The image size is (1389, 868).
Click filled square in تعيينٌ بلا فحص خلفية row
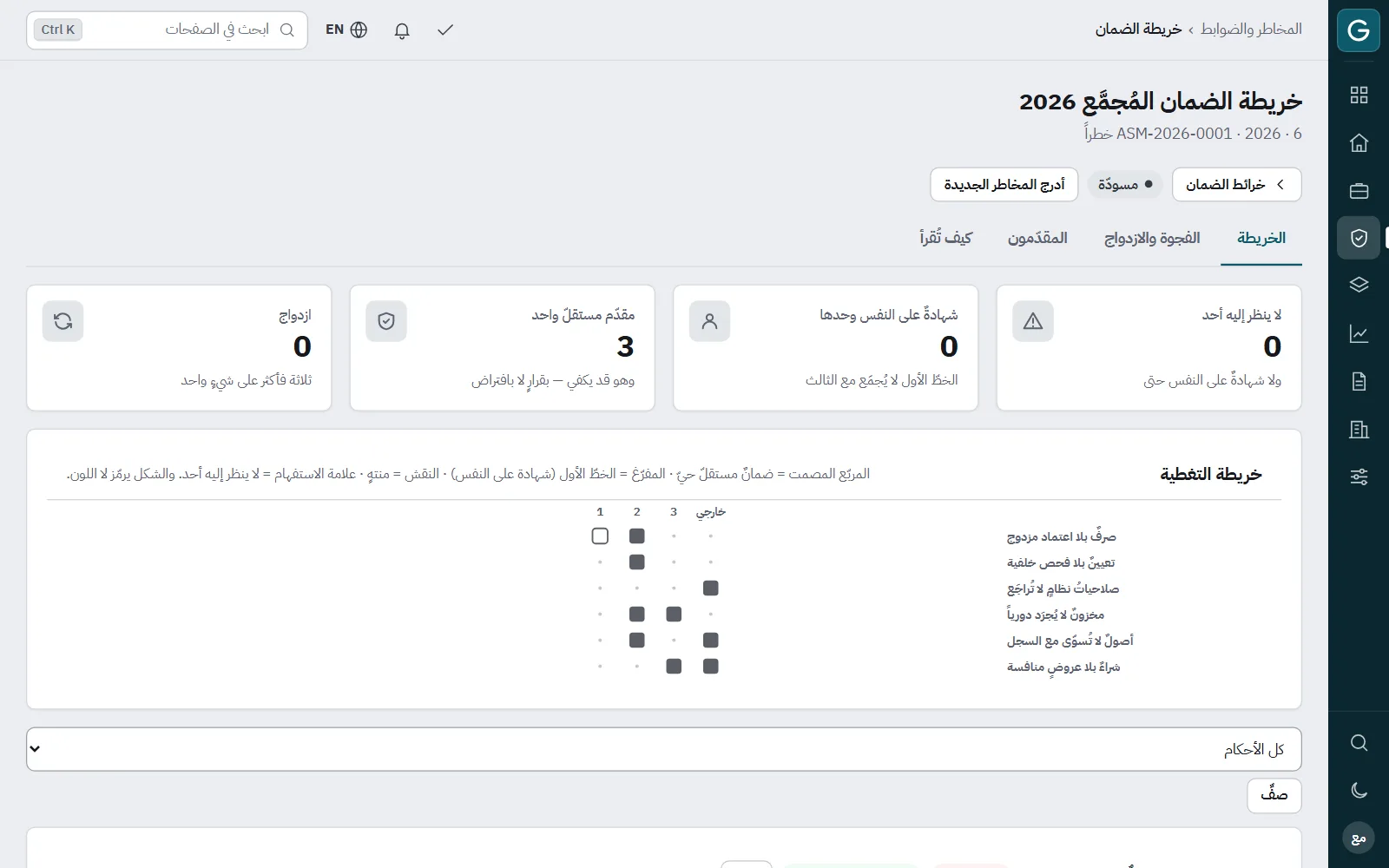637,562
